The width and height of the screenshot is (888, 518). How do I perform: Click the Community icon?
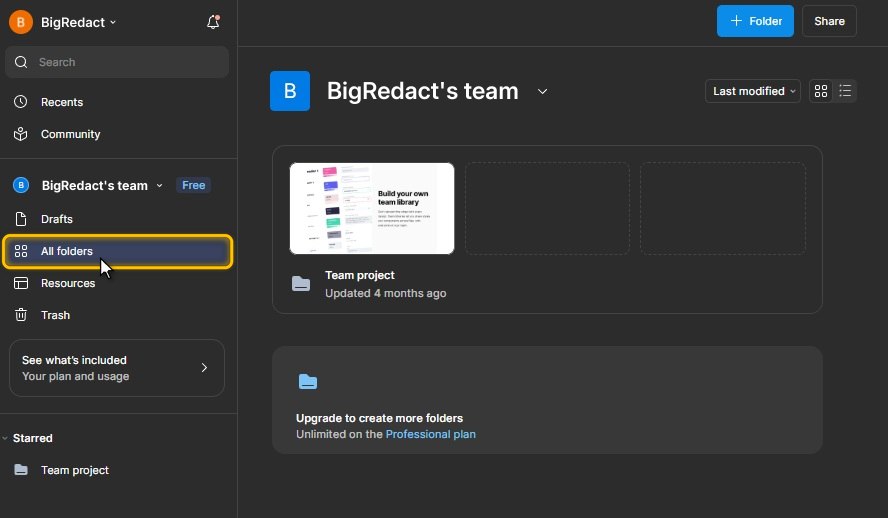coord(21,134)
